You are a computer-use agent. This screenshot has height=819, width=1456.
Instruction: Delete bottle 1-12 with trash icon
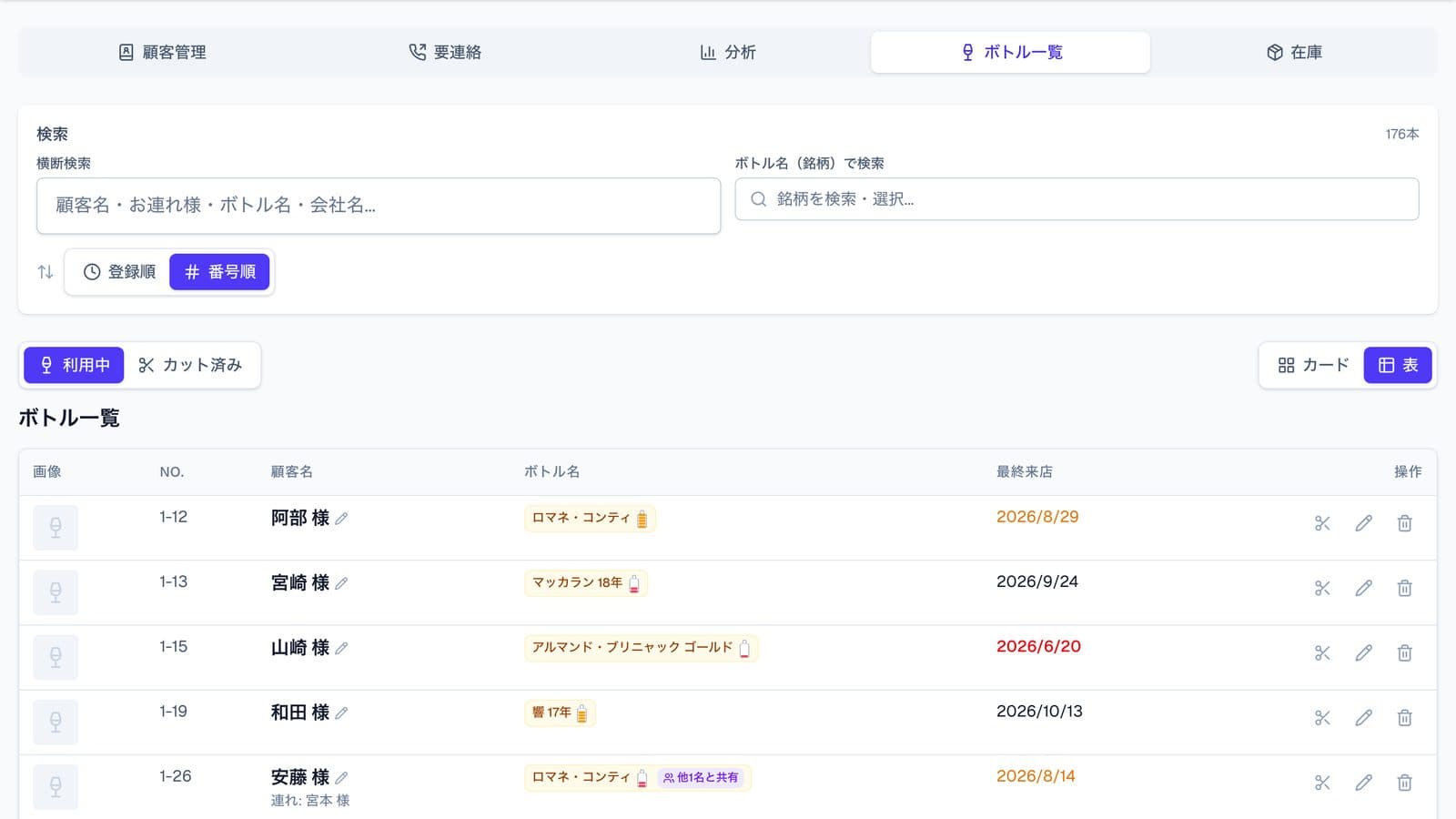coord(1405,523)
